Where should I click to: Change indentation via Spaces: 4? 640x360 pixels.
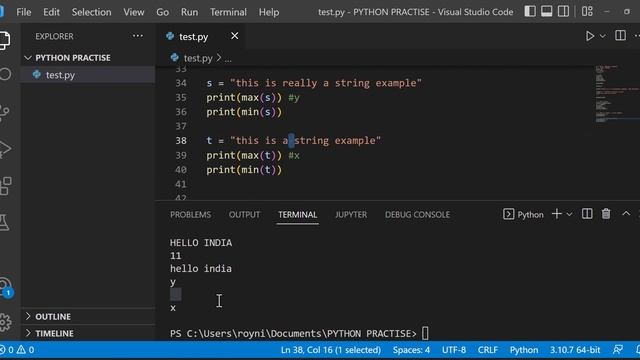[x=411, y=350]
